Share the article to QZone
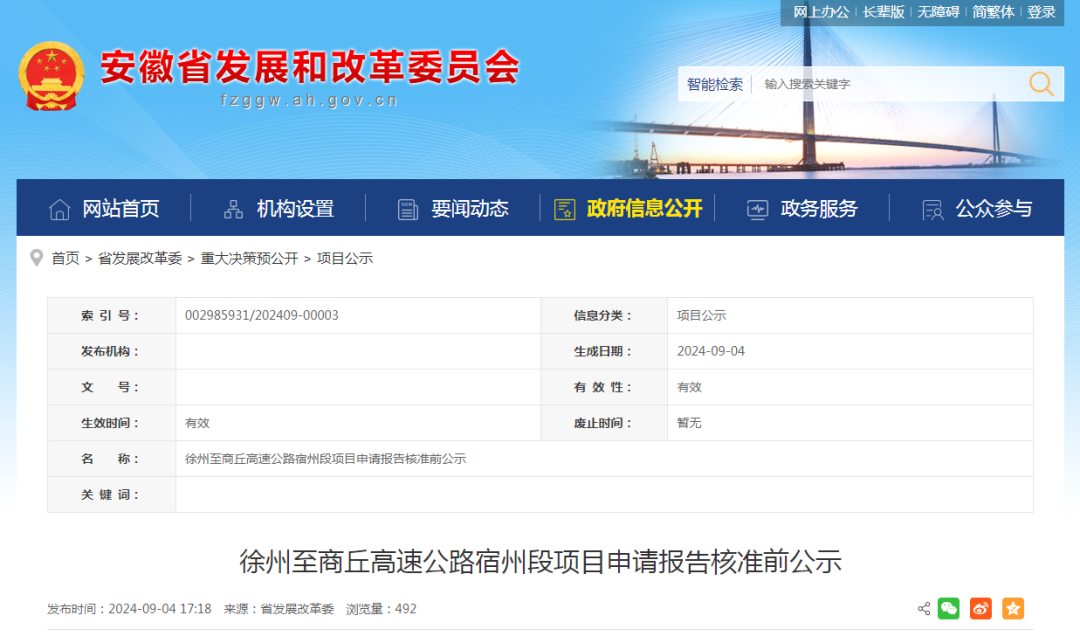1080x643 pixels. [x=1013, y=608]
